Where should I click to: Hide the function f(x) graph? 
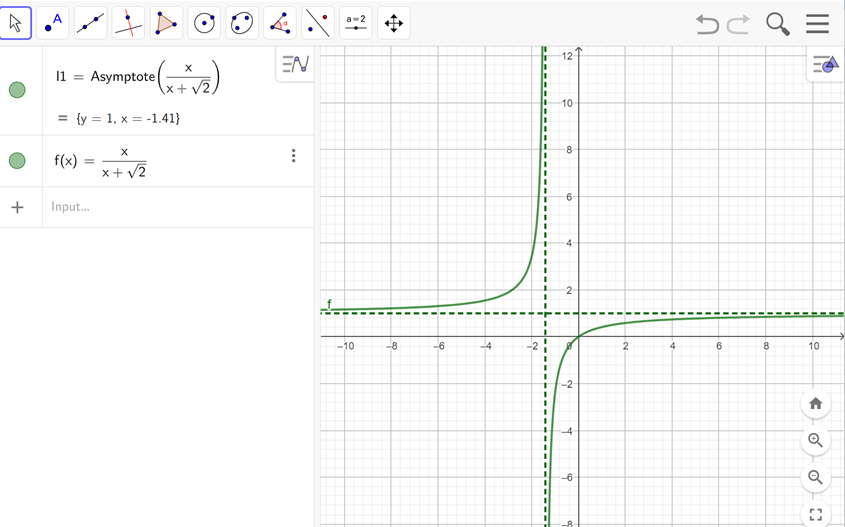(17, 161)
